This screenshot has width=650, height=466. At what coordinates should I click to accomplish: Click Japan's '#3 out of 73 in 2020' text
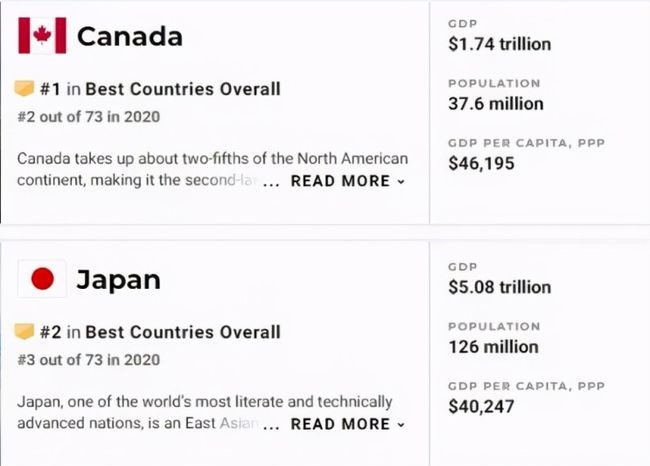[89, 359]
